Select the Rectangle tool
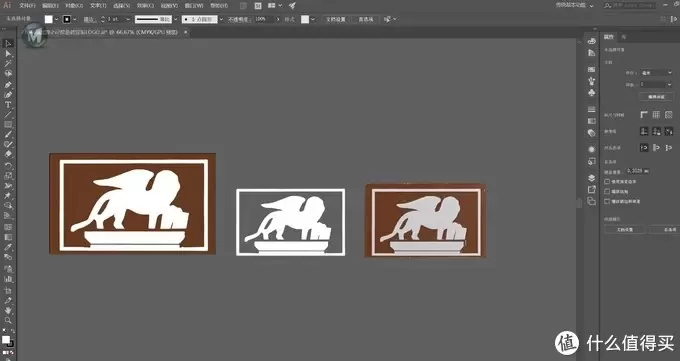Screen dimensions: 680x361 point(8,125)
